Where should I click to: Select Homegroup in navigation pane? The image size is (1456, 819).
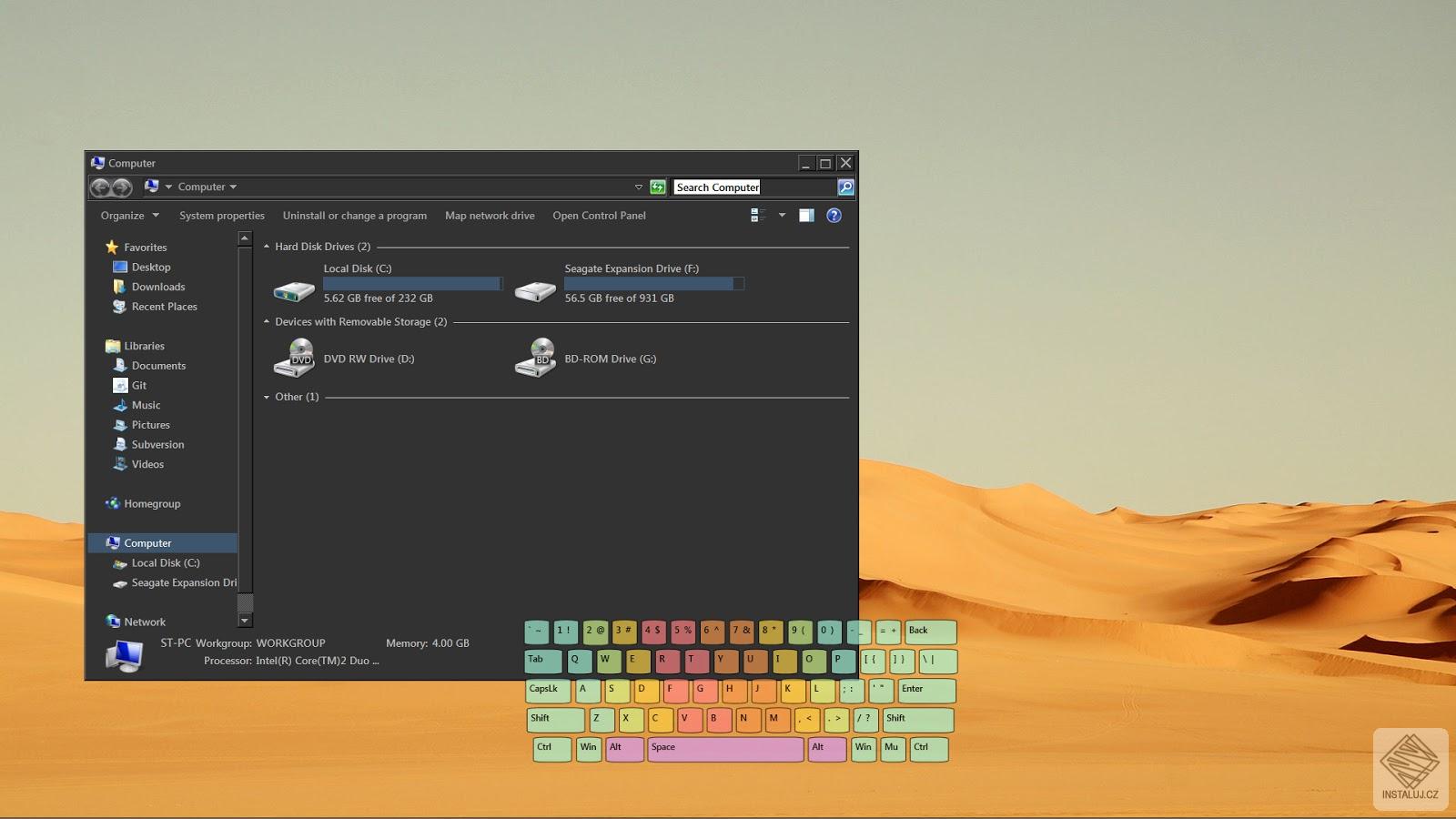point(152,503)
